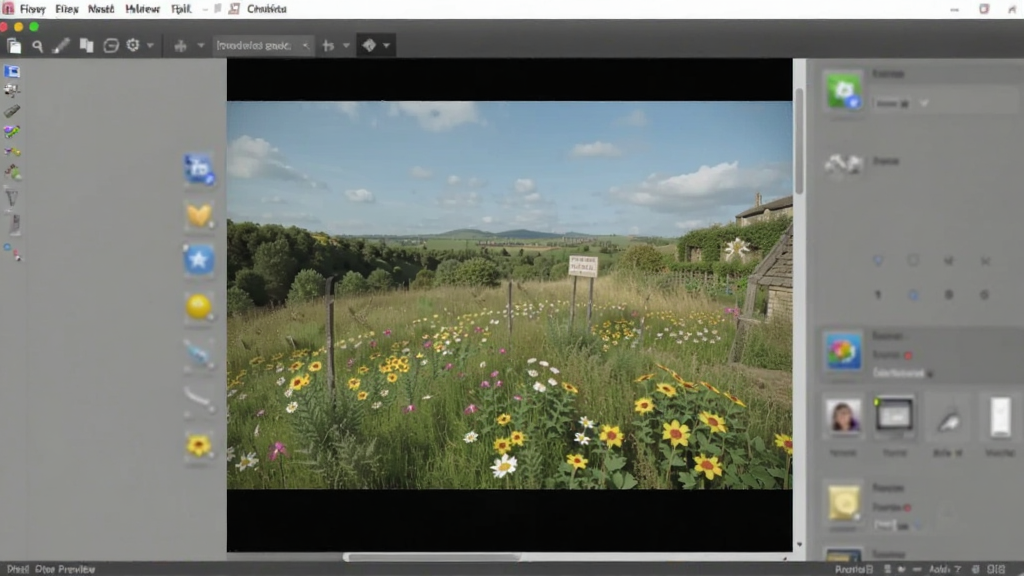This screenshot has width=1024, height=576.
Task: Expand the dropdown arrow next to the gear icon
Action: [x=150, y=46]
